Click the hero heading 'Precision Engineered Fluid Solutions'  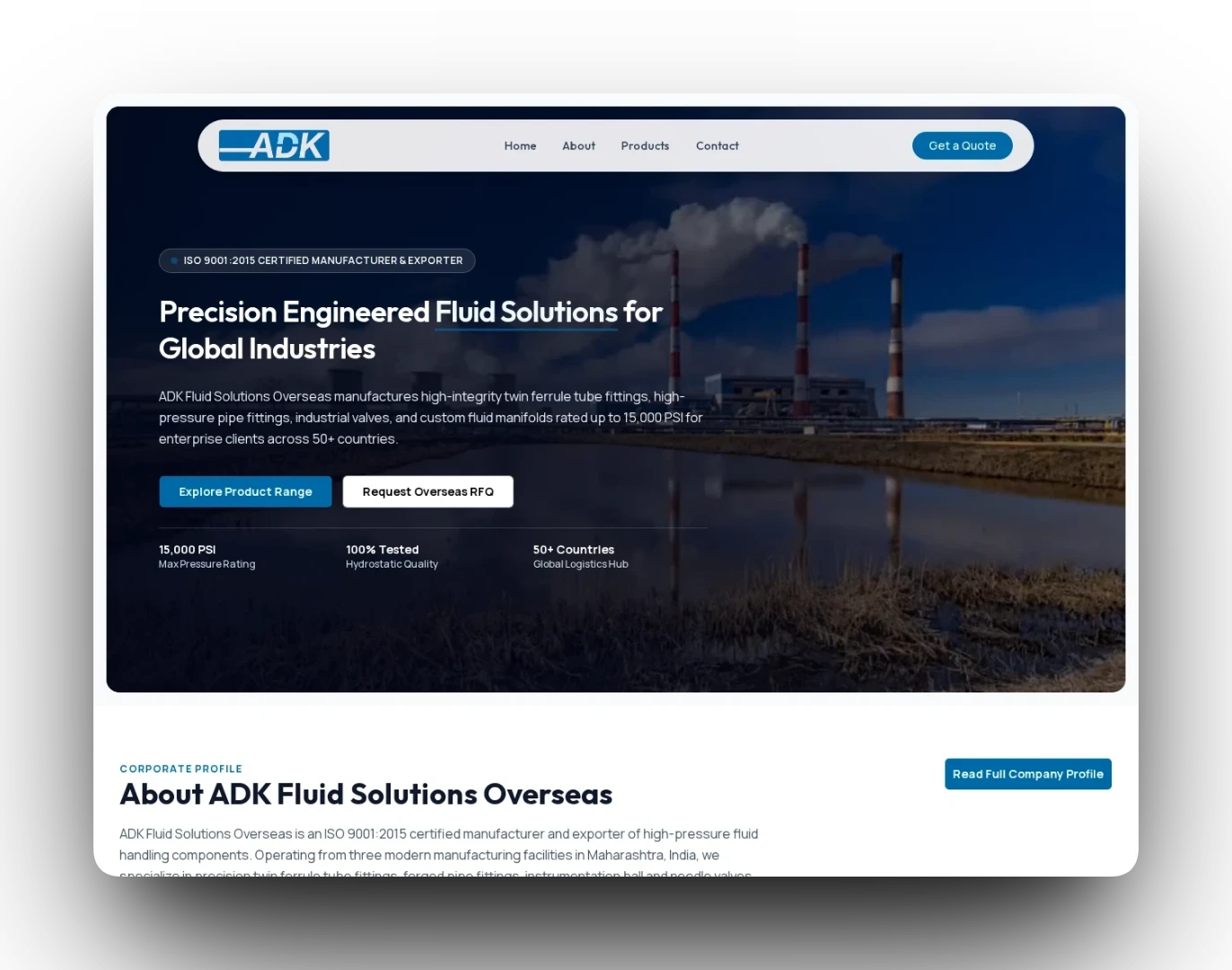point(410,330)
